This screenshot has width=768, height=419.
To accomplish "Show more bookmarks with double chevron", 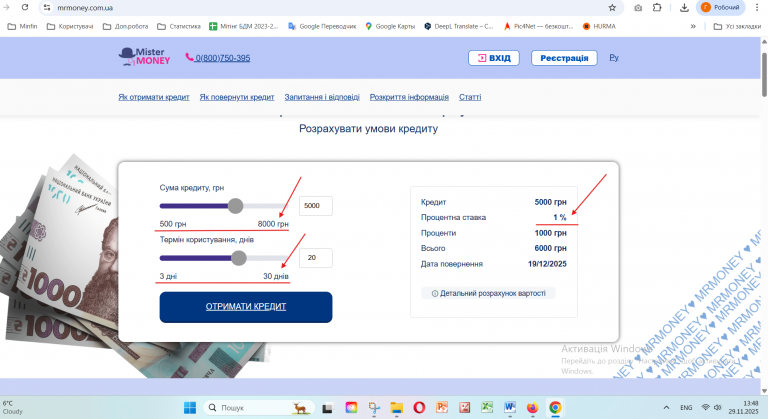I will (x=693, y=26).
